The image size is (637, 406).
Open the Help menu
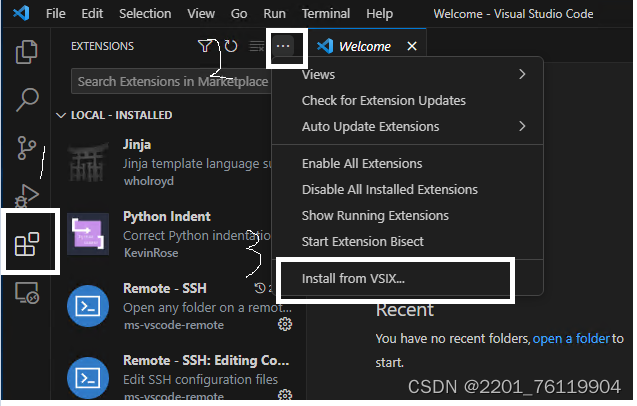[x=379, y=14]
